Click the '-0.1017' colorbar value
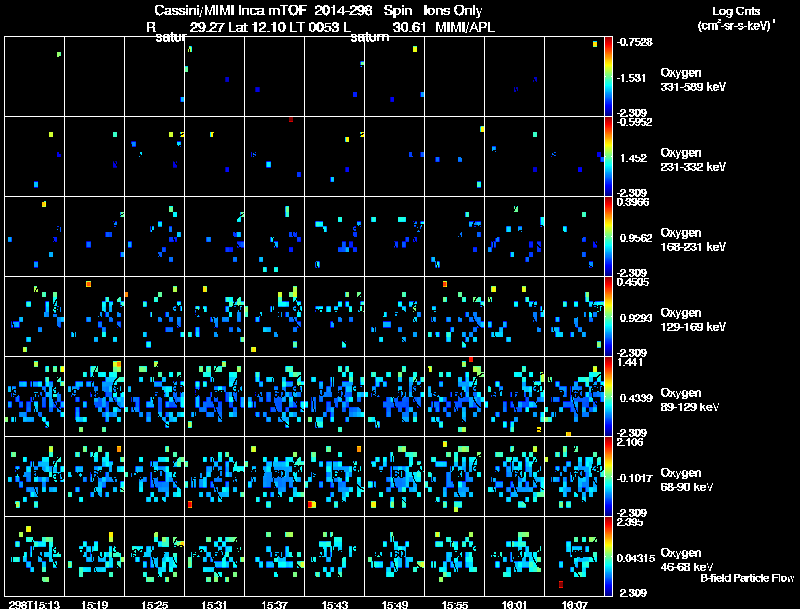This screenshot has width=800, height=609. 634,478
